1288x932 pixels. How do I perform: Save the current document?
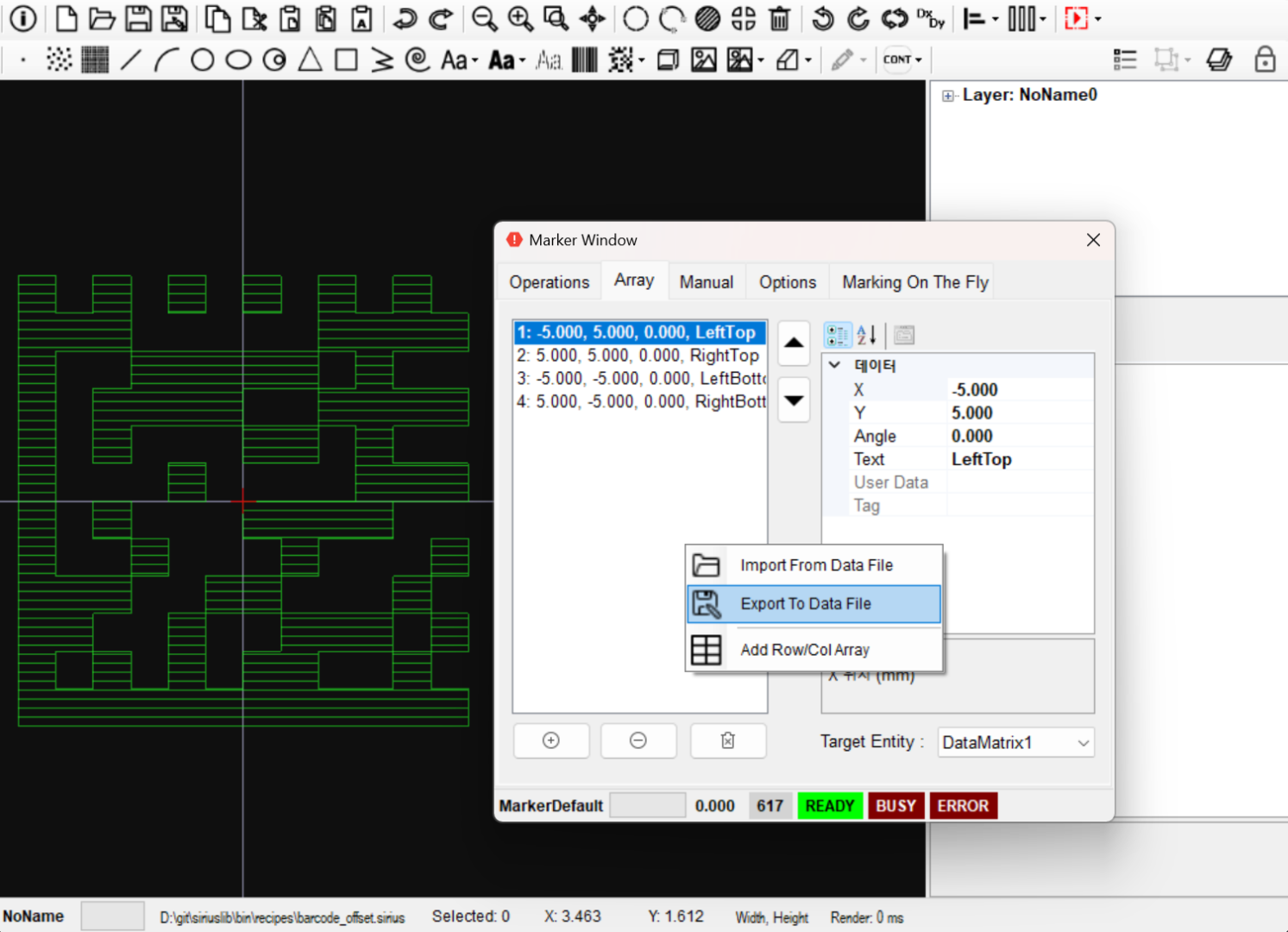(x=138, y=18)
